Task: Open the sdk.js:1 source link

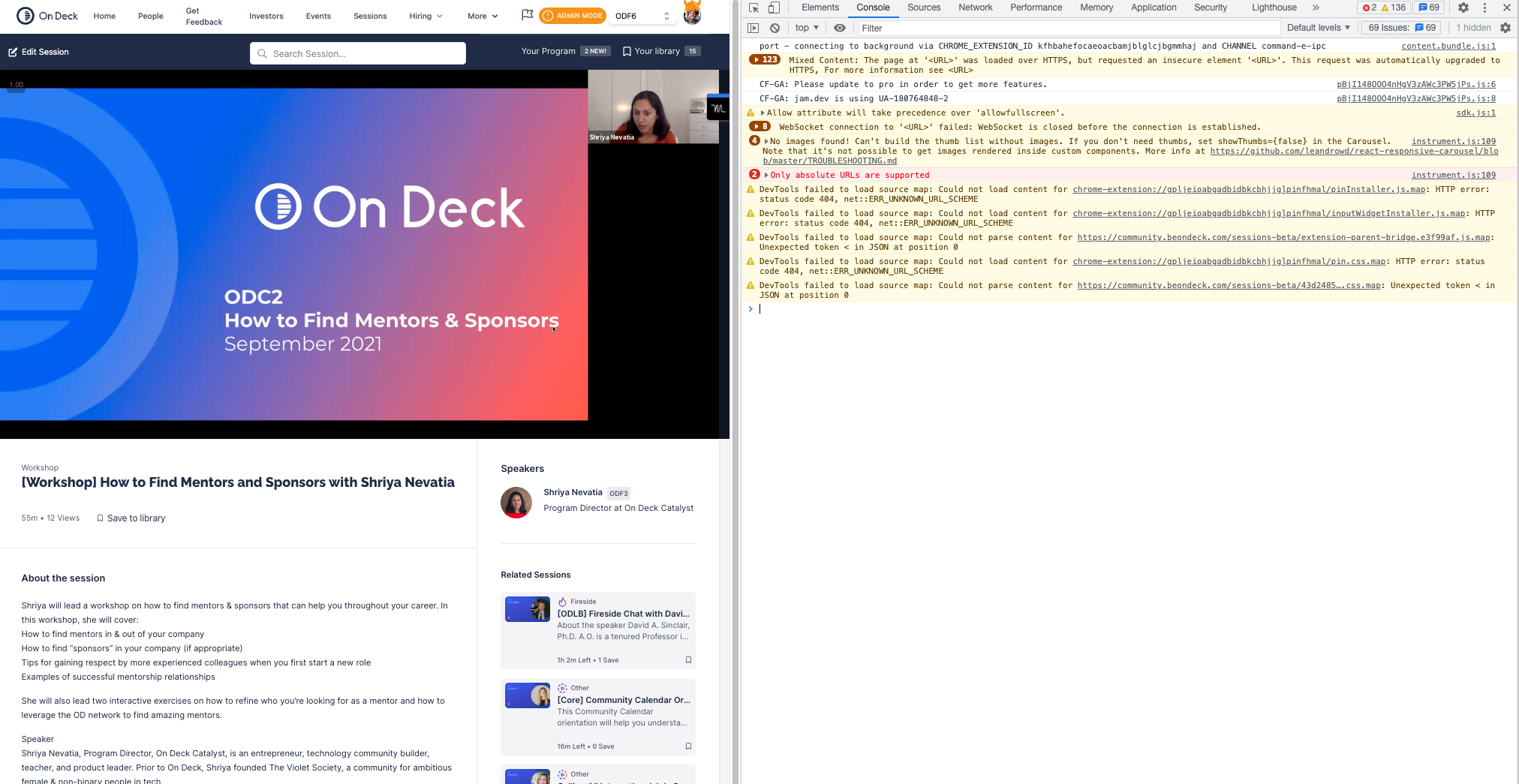Action: 1476,113
